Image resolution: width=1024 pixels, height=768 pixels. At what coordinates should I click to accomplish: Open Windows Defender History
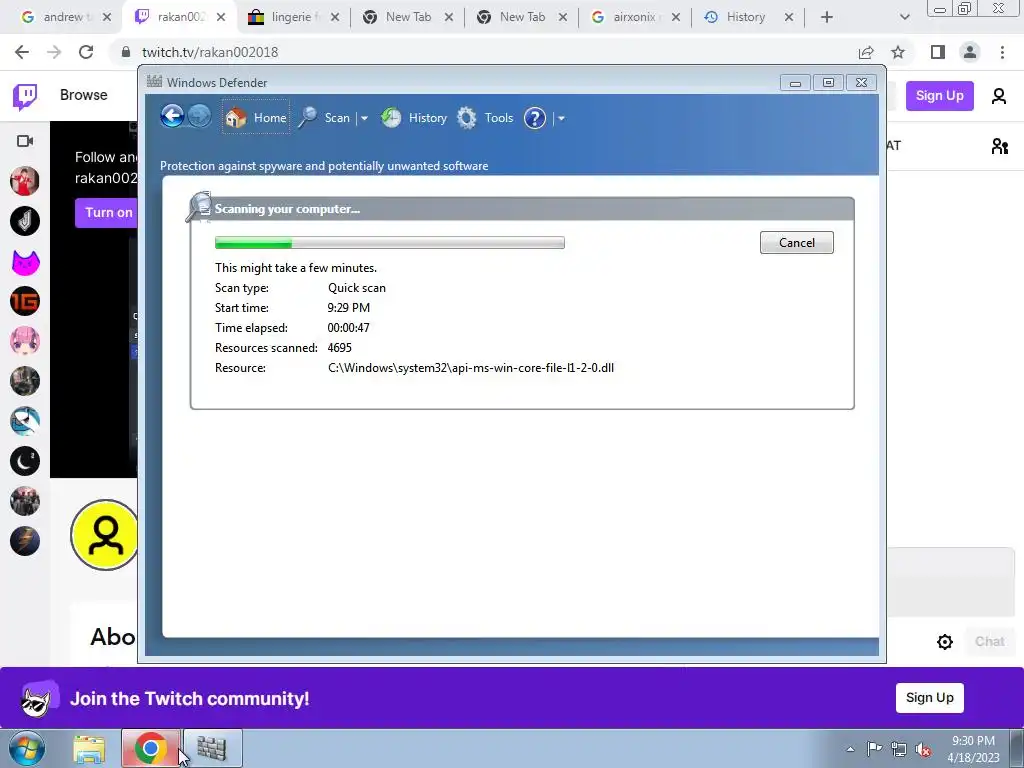tap(414, 118)
